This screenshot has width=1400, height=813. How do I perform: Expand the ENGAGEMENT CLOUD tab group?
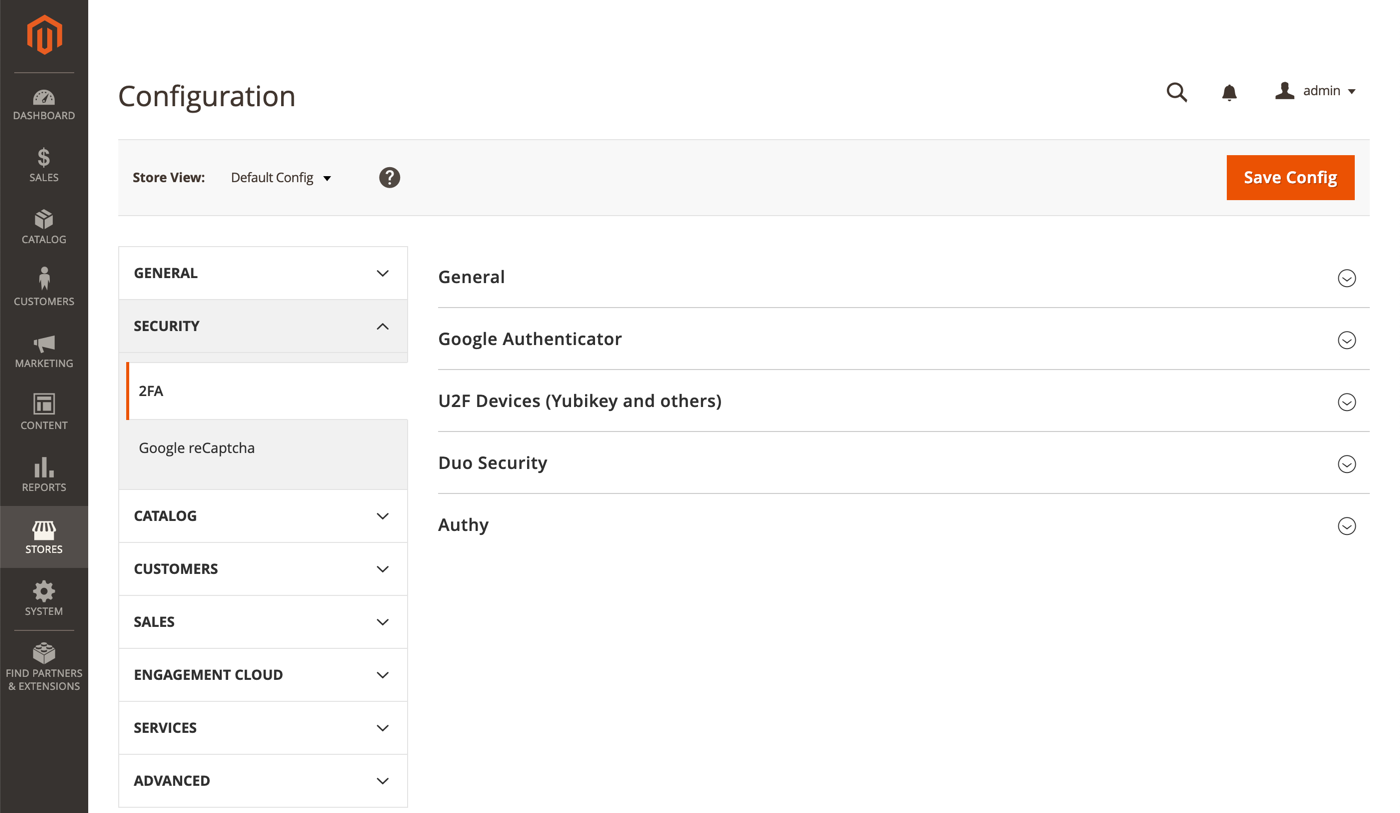coord(263,675)
